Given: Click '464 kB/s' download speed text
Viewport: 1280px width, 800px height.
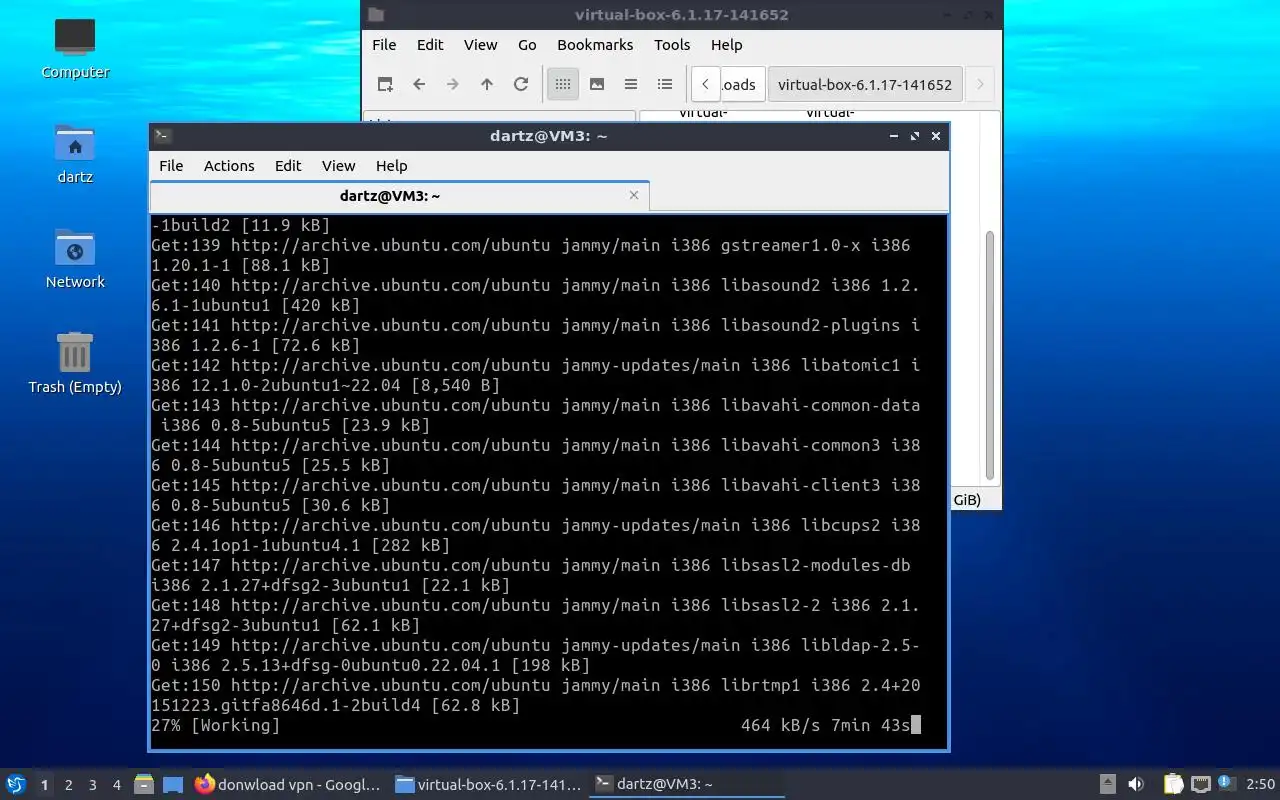Looking at the screenshot, I should click(781, 725).
